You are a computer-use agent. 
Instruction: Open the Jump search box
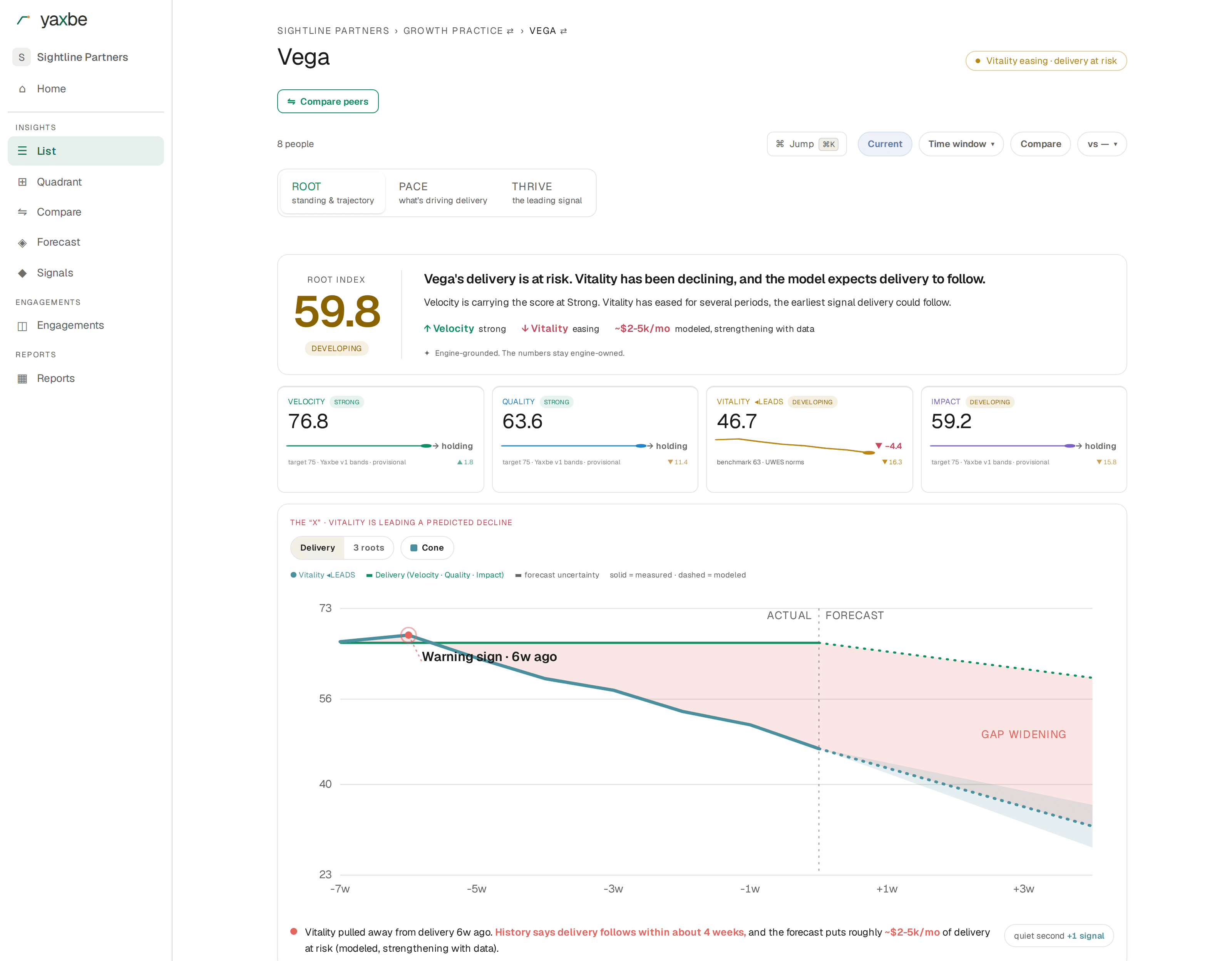tap(807, 144)
